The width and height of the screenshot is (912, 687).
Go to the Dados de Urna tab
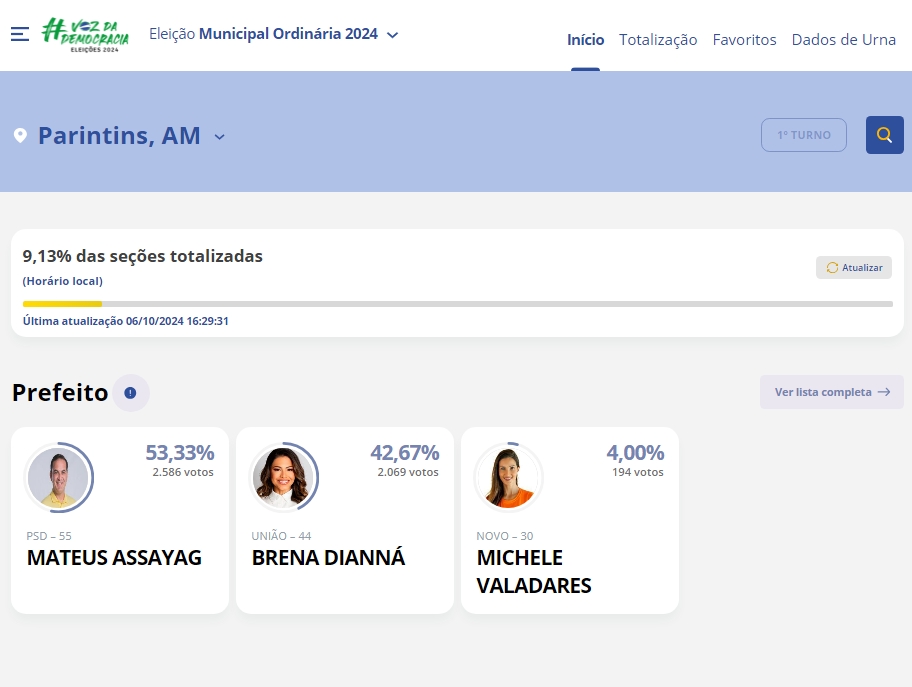[843, 40]
